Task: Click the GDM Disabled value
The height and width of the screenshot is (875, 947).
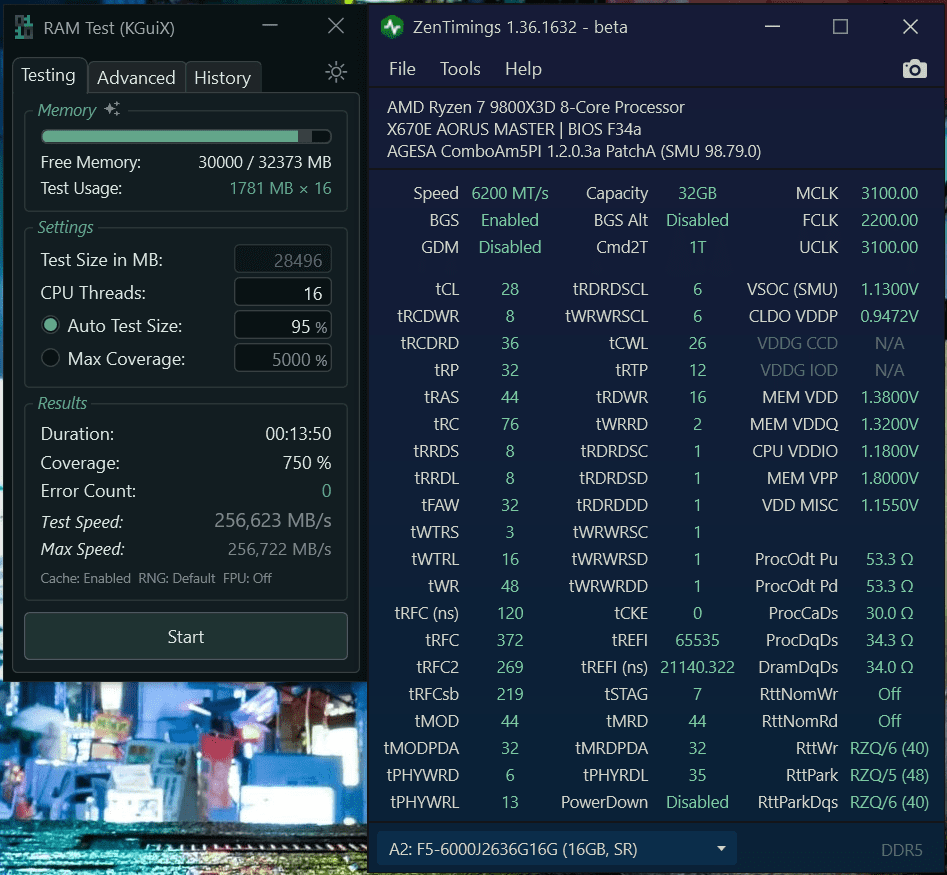Action: click(510, 247)
